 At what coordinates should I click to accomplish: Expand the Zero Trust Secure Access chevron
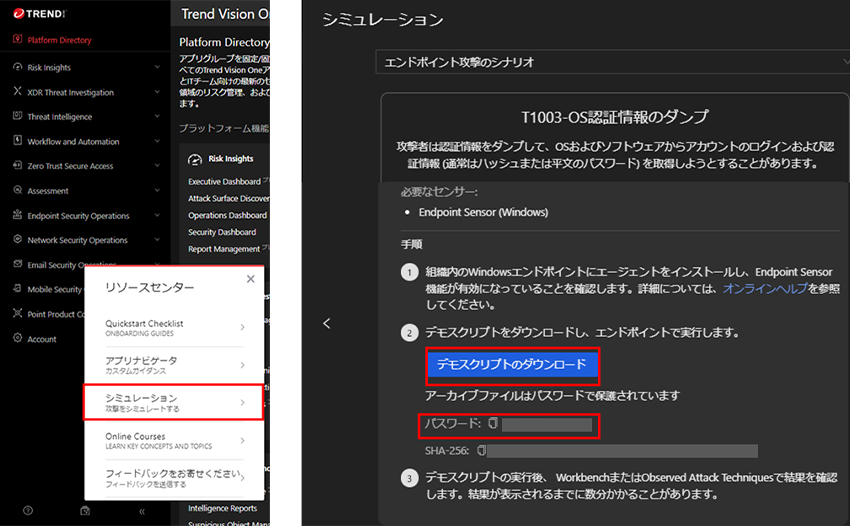click(x=157, y=165)
